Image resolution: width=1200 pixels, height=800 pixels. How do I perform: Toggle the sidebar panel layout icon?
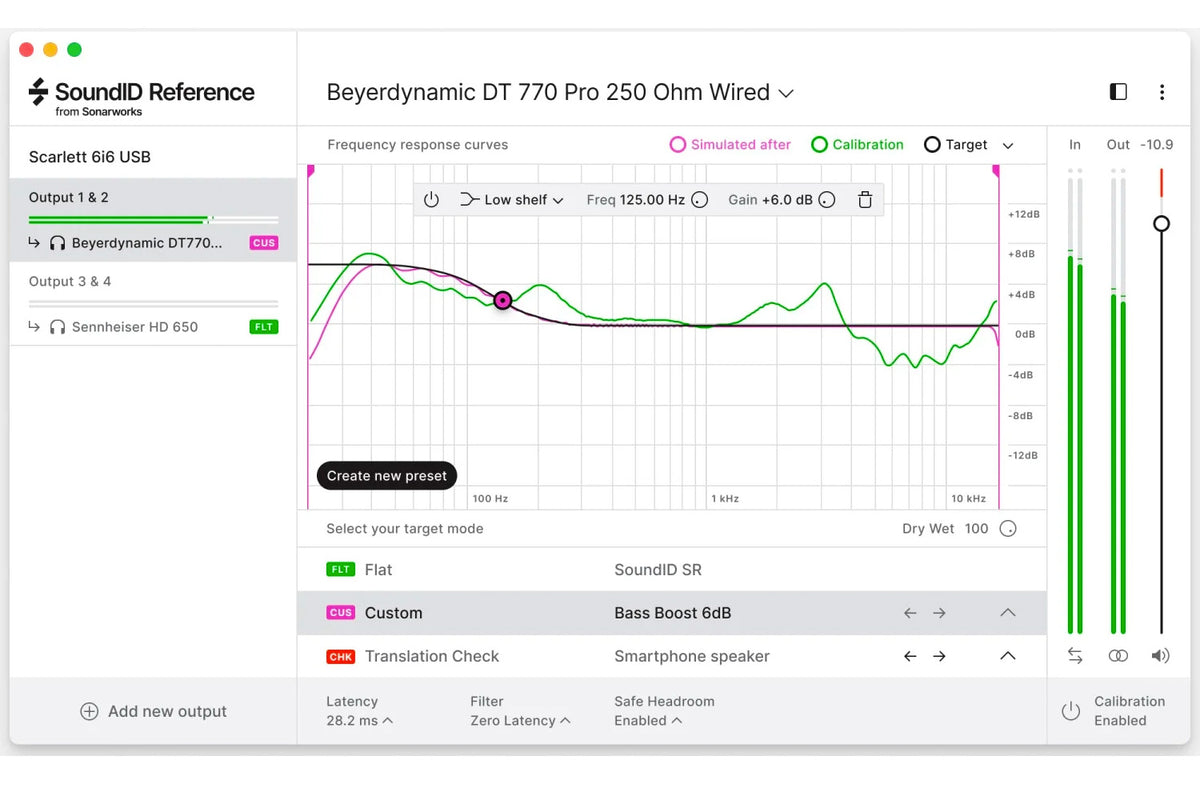click(x=1118, y=92)
